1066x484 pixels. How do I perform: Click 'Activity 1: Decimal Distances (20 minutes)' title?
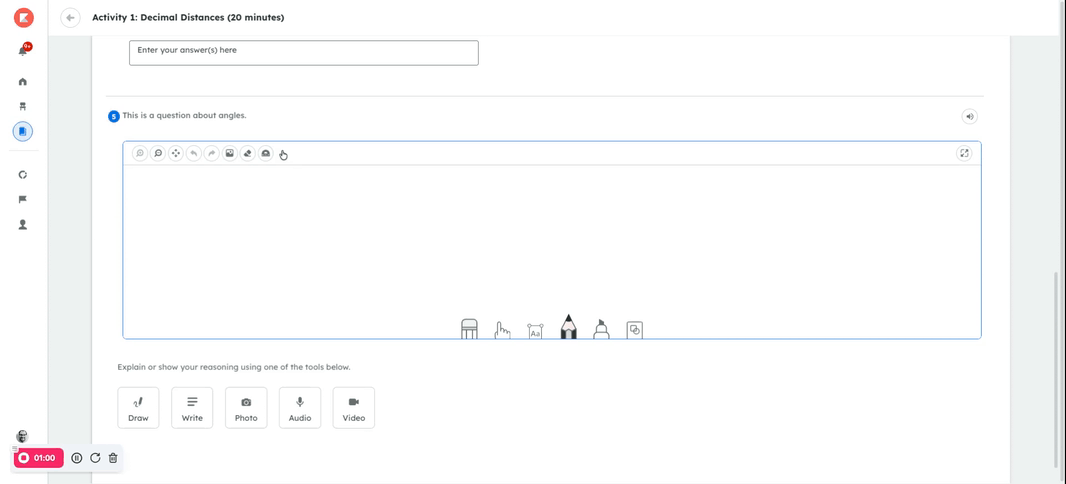[188, 18]
